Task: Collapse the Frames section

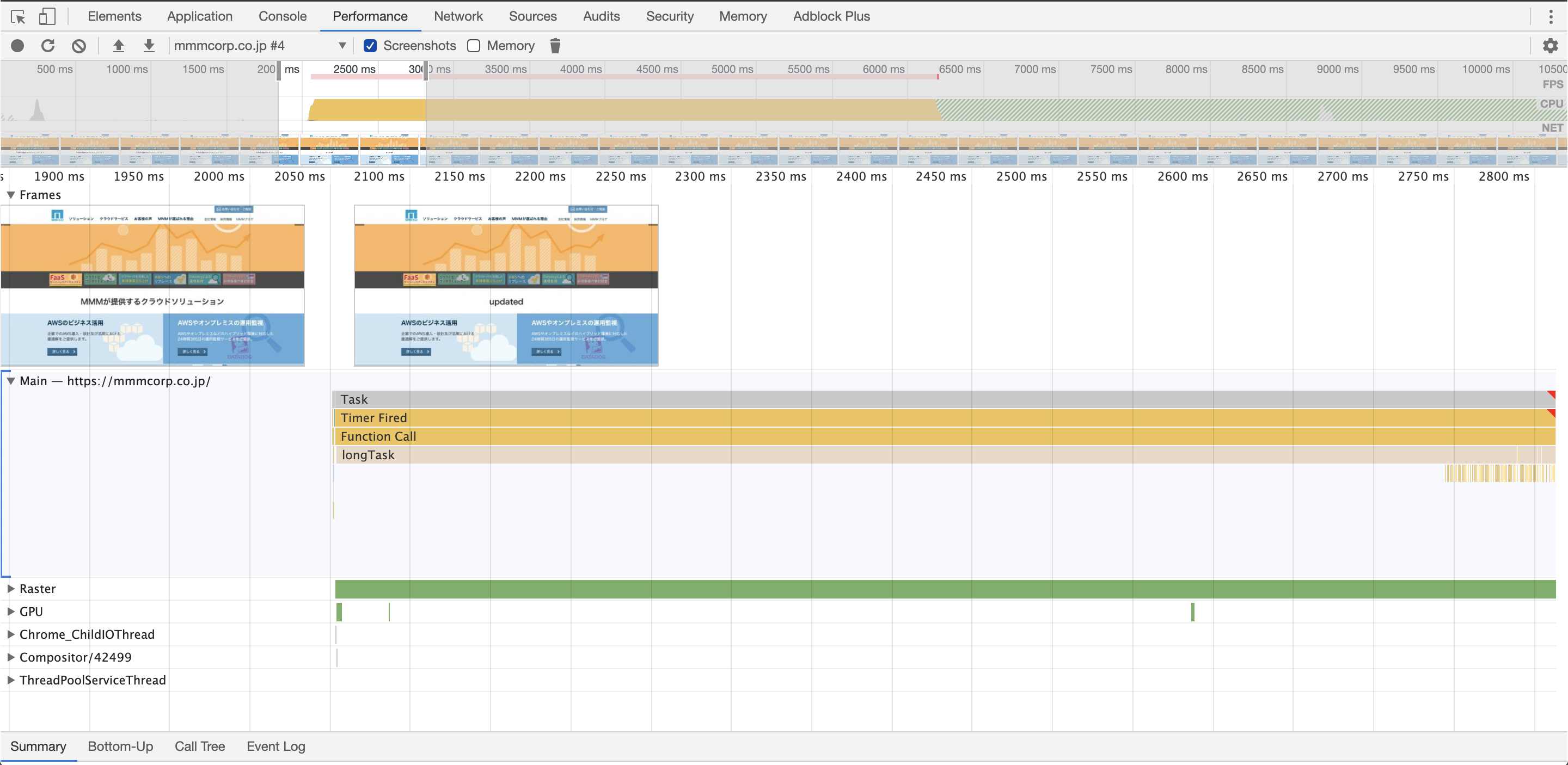Action: coord(10,195)
